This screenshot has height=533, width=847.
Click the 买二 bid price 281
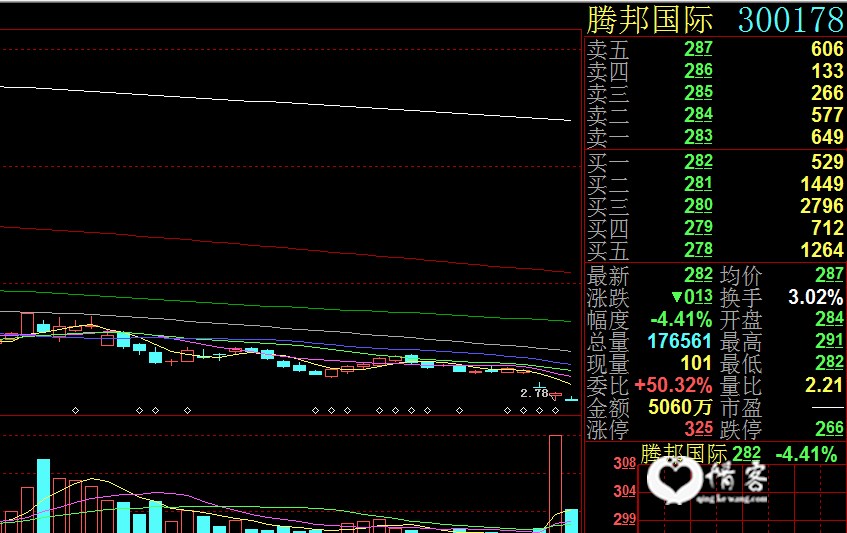pos(698,184)
